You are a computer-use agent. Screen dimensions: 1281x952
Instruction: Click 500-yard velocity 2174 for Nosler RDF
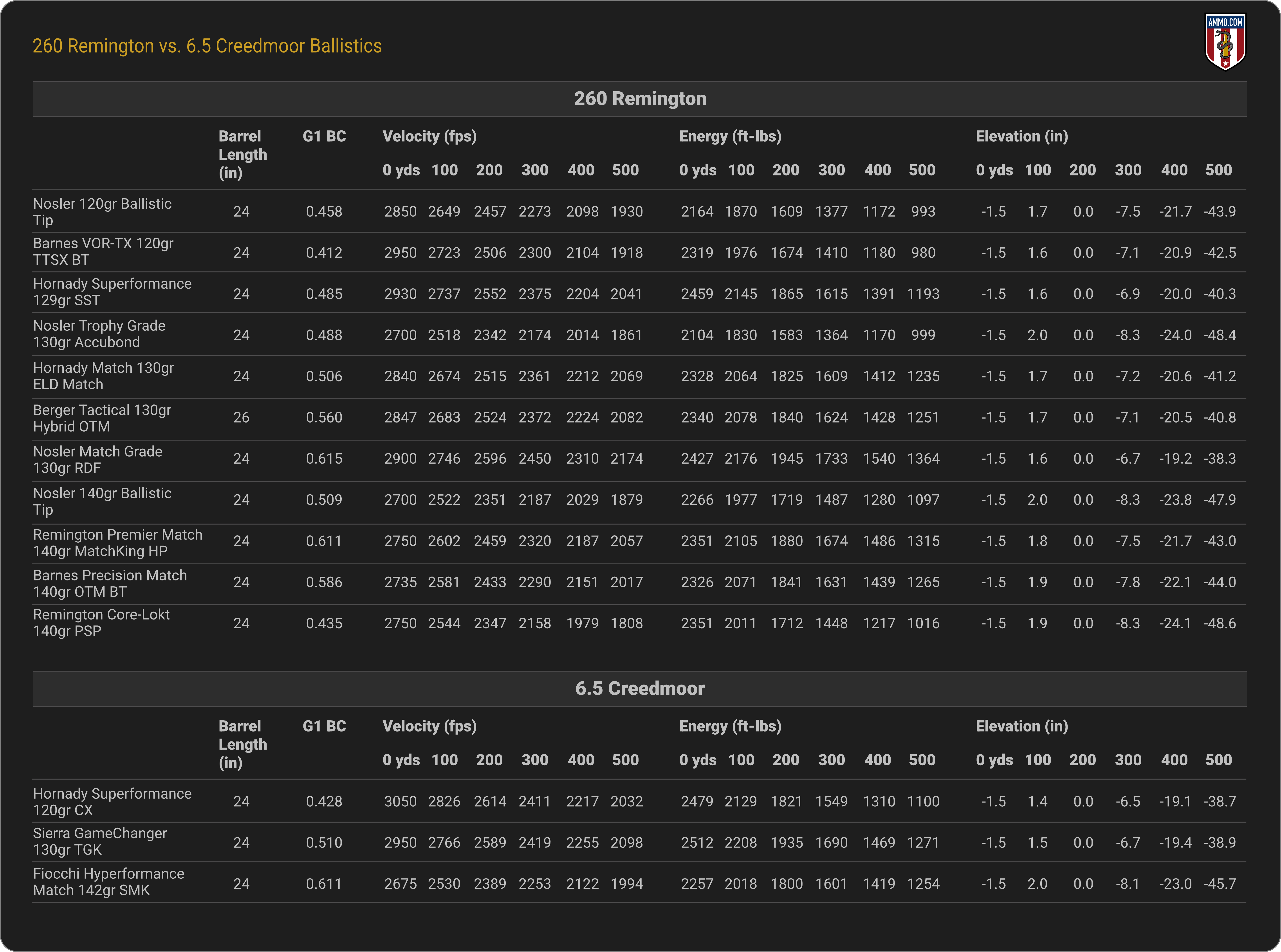[x=626, y=459]
